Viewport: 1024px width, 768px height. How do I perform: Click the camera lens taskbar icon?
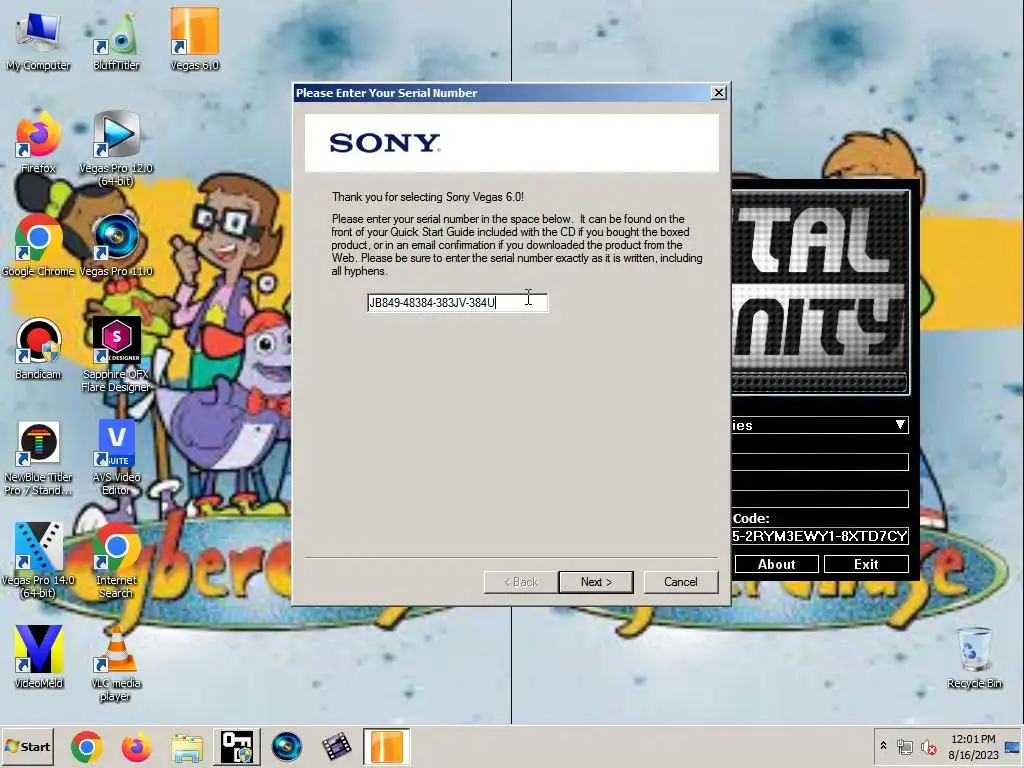[287, 746]
